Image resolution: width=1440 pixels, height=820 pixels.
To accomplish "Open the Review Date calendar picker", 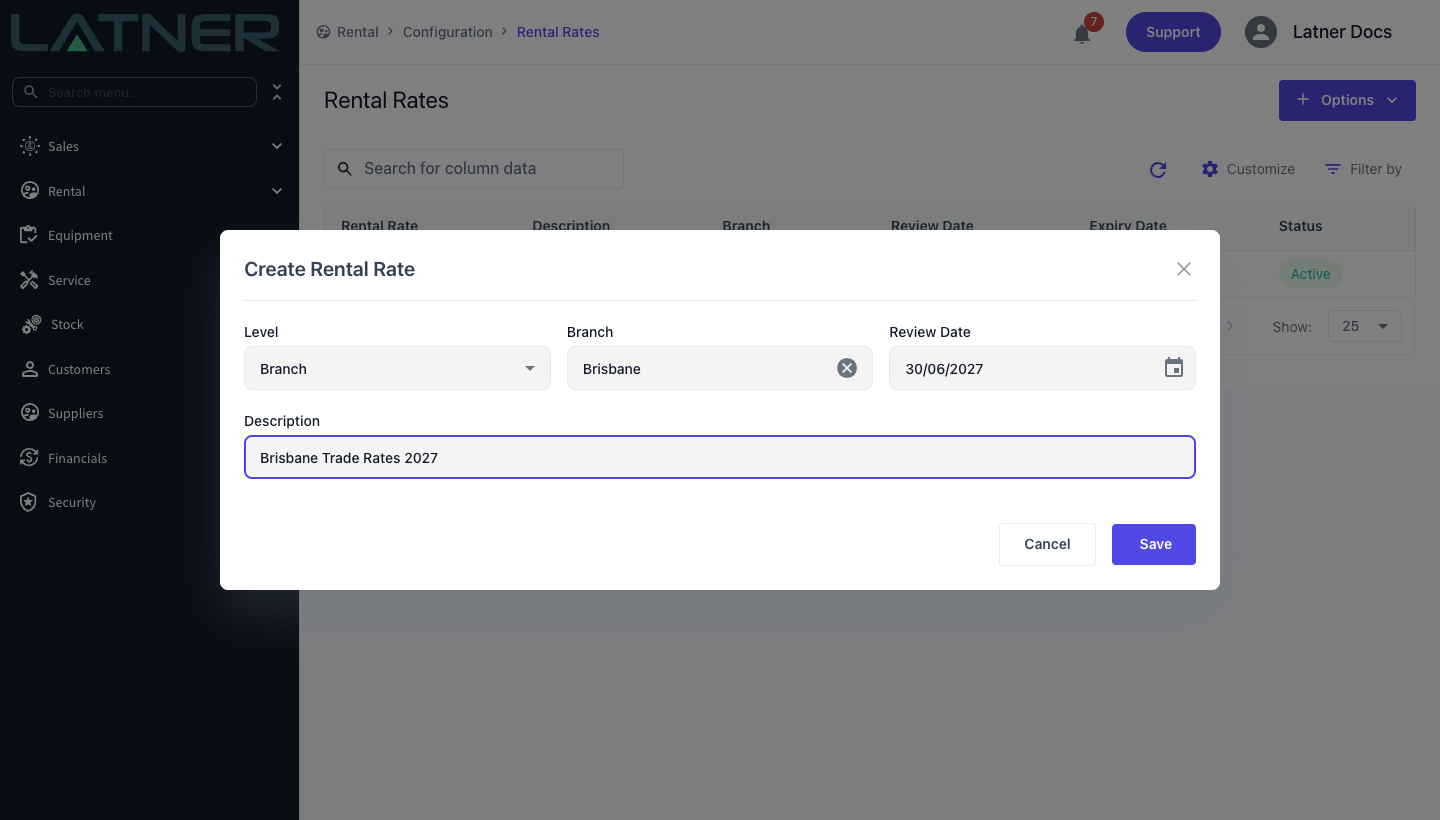I will coord(1174,368).
